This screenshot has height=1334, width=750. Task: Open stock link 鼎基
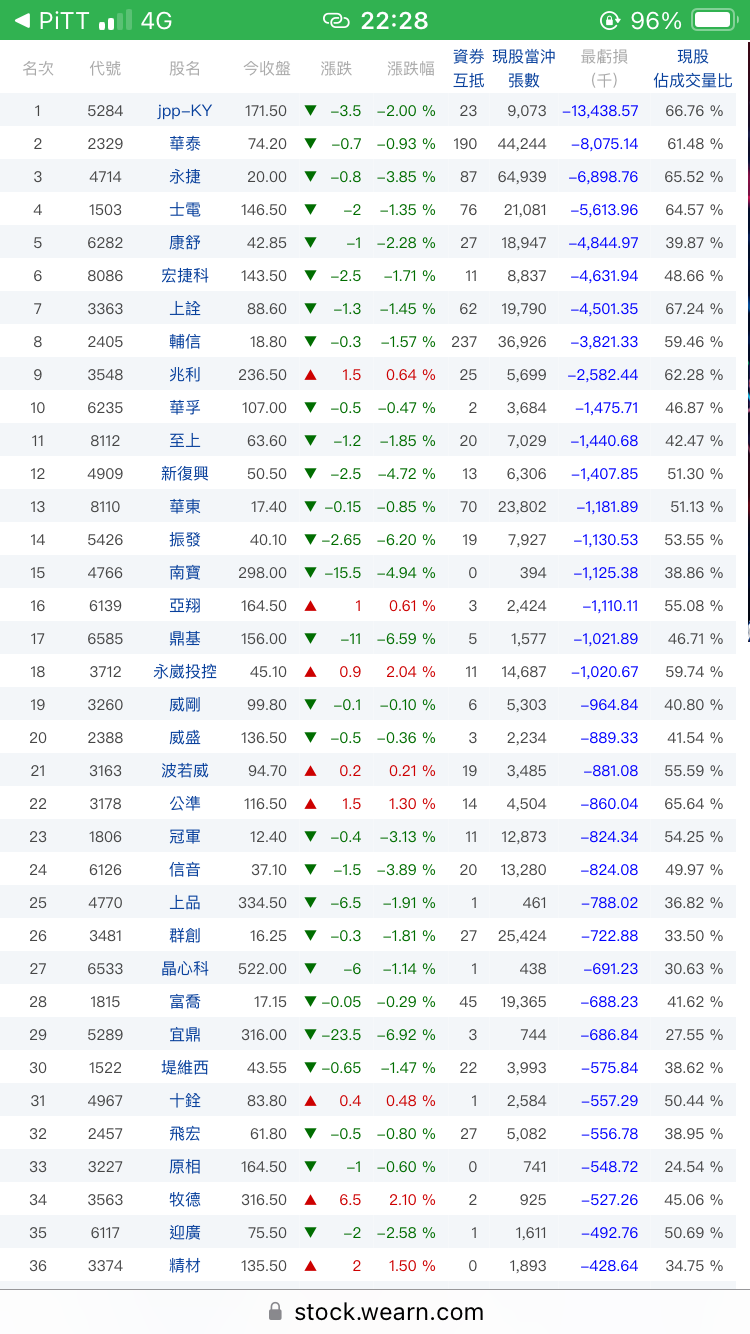coord(185,639)
